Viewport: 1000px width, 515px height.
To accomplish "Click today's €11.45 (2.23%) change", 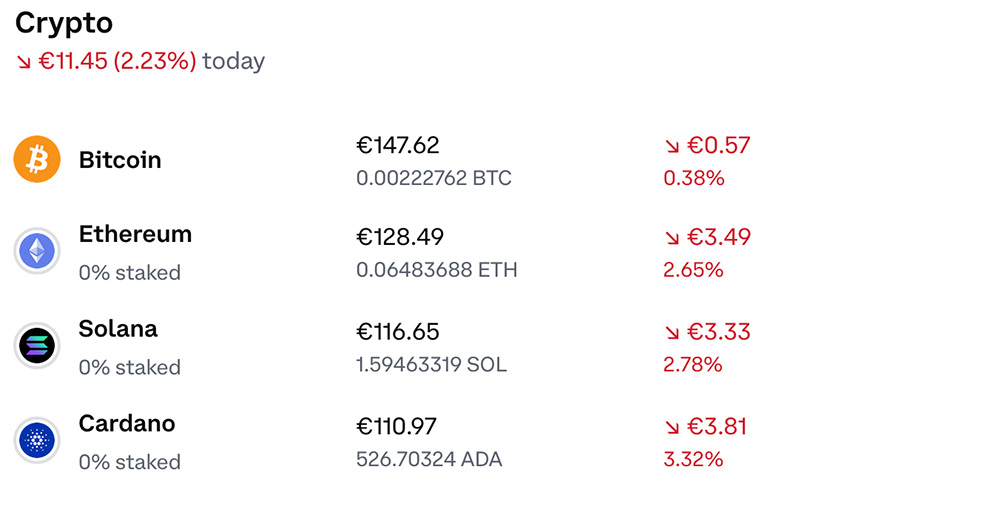I will tap(118, 61).
